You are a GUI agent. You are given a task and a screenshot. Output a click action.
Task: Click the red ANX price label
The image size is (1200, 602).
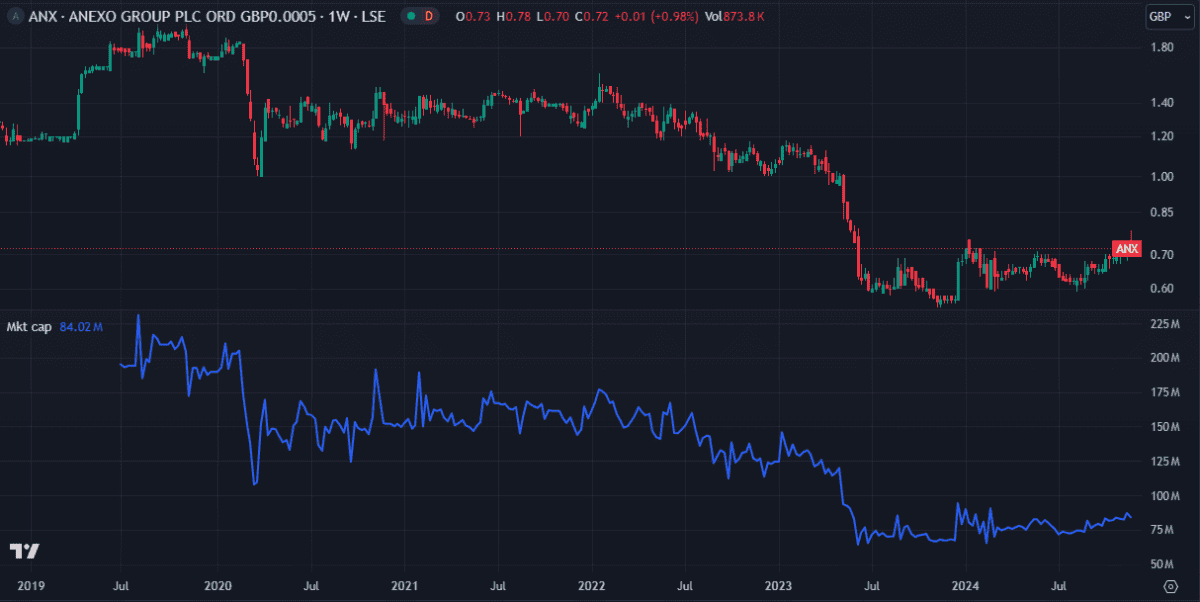click(x=1126, y=248)
